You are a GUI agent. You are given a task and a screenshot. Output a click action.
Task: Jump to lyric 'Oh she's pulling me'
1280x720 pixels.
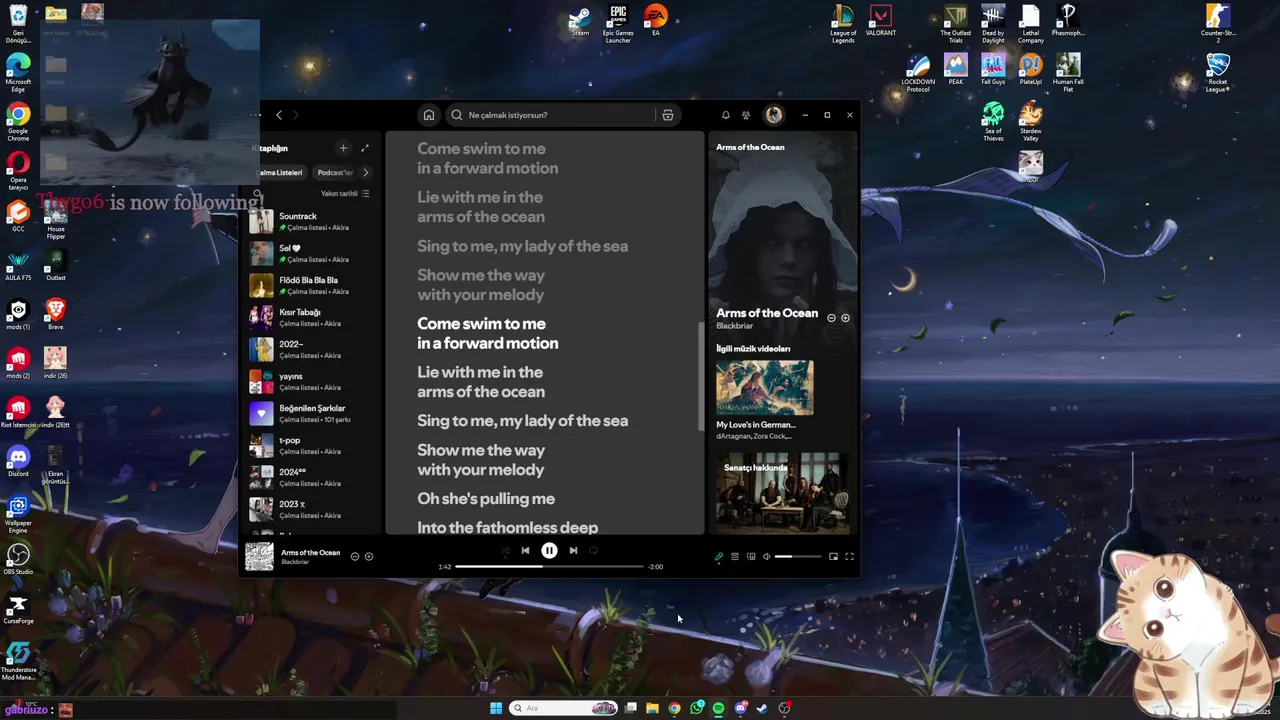click(486, 499)
